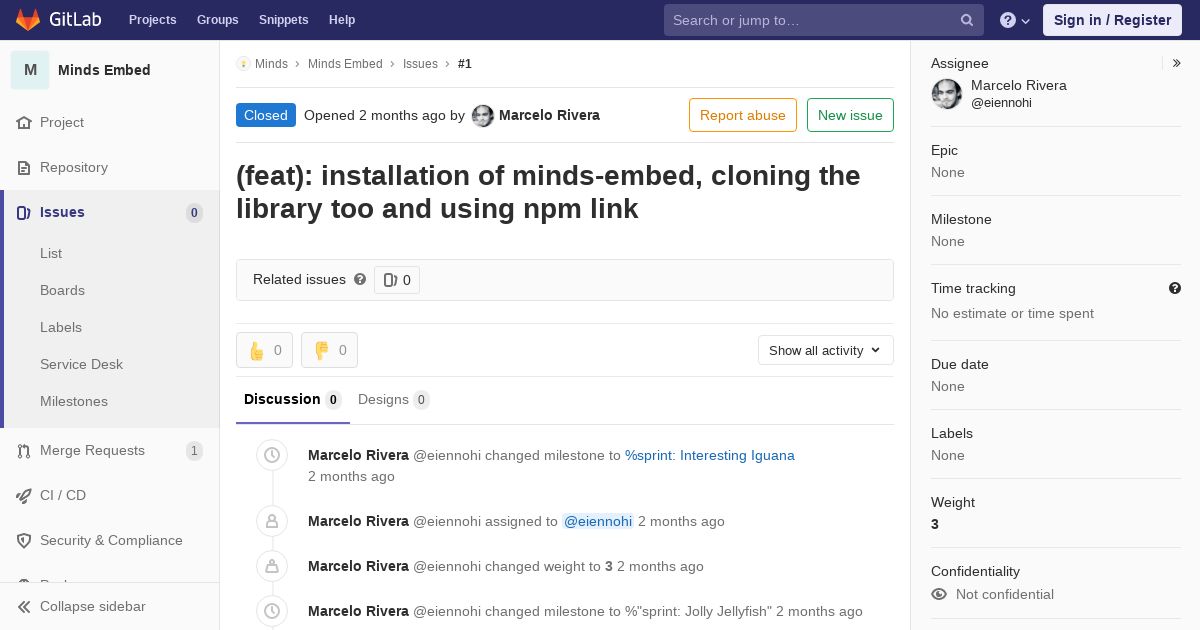This screenshot has width=1200, height=630.
Task: Click the assignee avatar in right sidebar
Action: 947,94
